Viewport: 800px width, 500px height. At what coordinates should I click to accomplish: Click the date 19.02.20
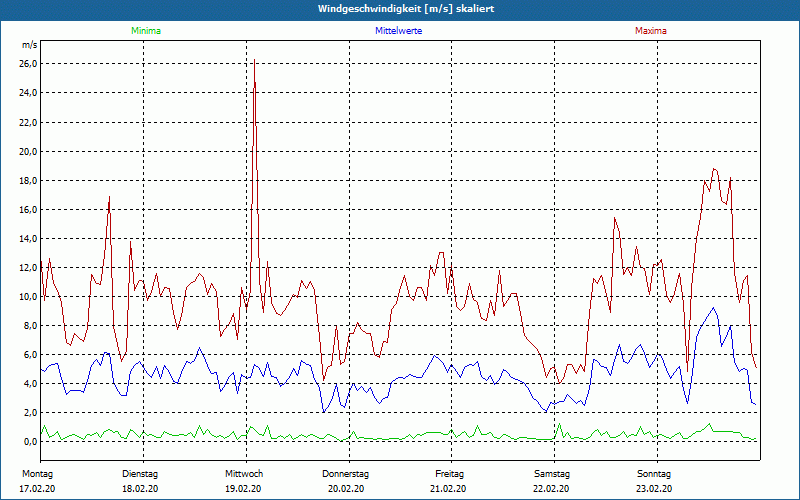(x=243, y=489)
